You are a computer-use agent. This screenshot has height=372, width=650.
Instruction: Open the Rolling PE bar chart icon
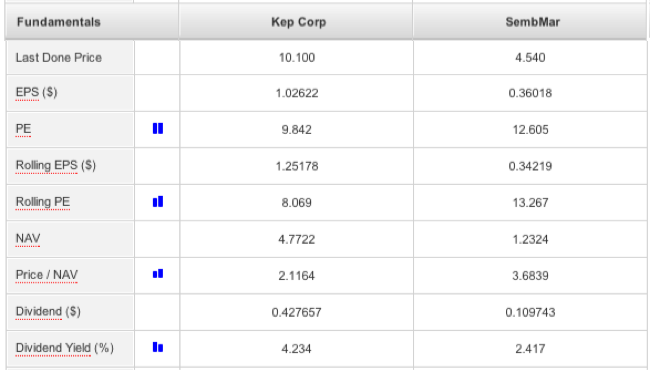(x=158, y=202)
